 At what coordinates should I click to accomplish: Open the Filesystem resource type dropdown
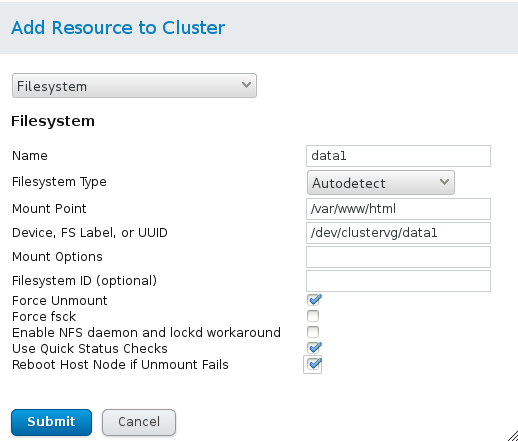pyautogui.click(x=134, y=86)
